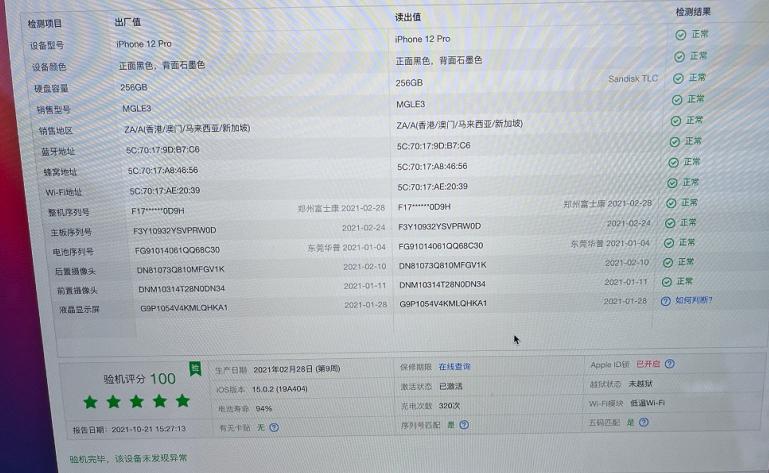Click the 读出值 column header
This screenshot has width=769, height=473.
click(408, 17)
